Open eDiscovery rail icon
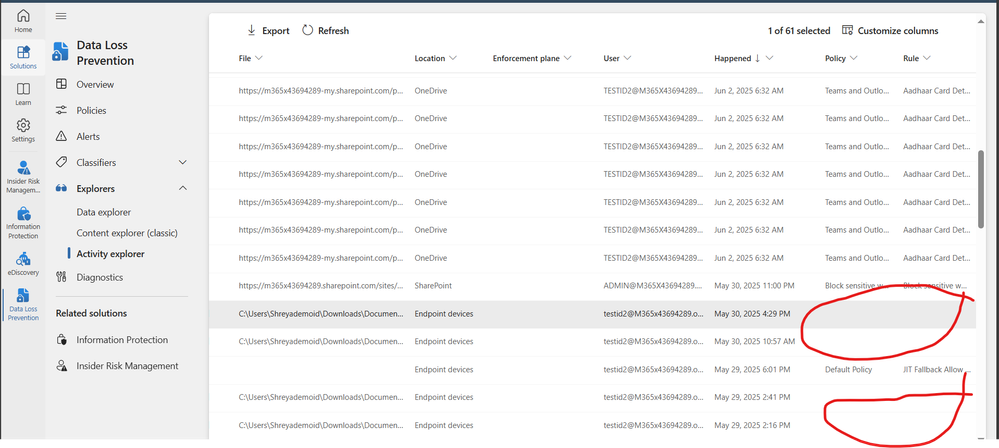999x448 pixels. click(x=23, y=264)
